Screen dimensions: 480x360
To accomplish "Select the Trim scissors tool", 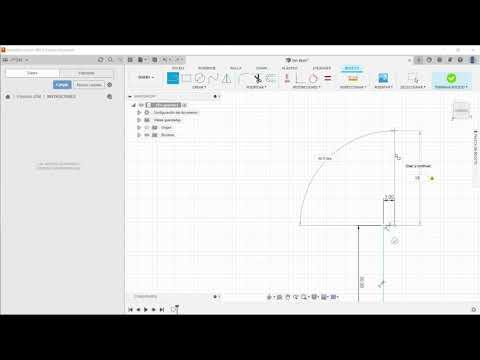I will [x=258, y=79].
